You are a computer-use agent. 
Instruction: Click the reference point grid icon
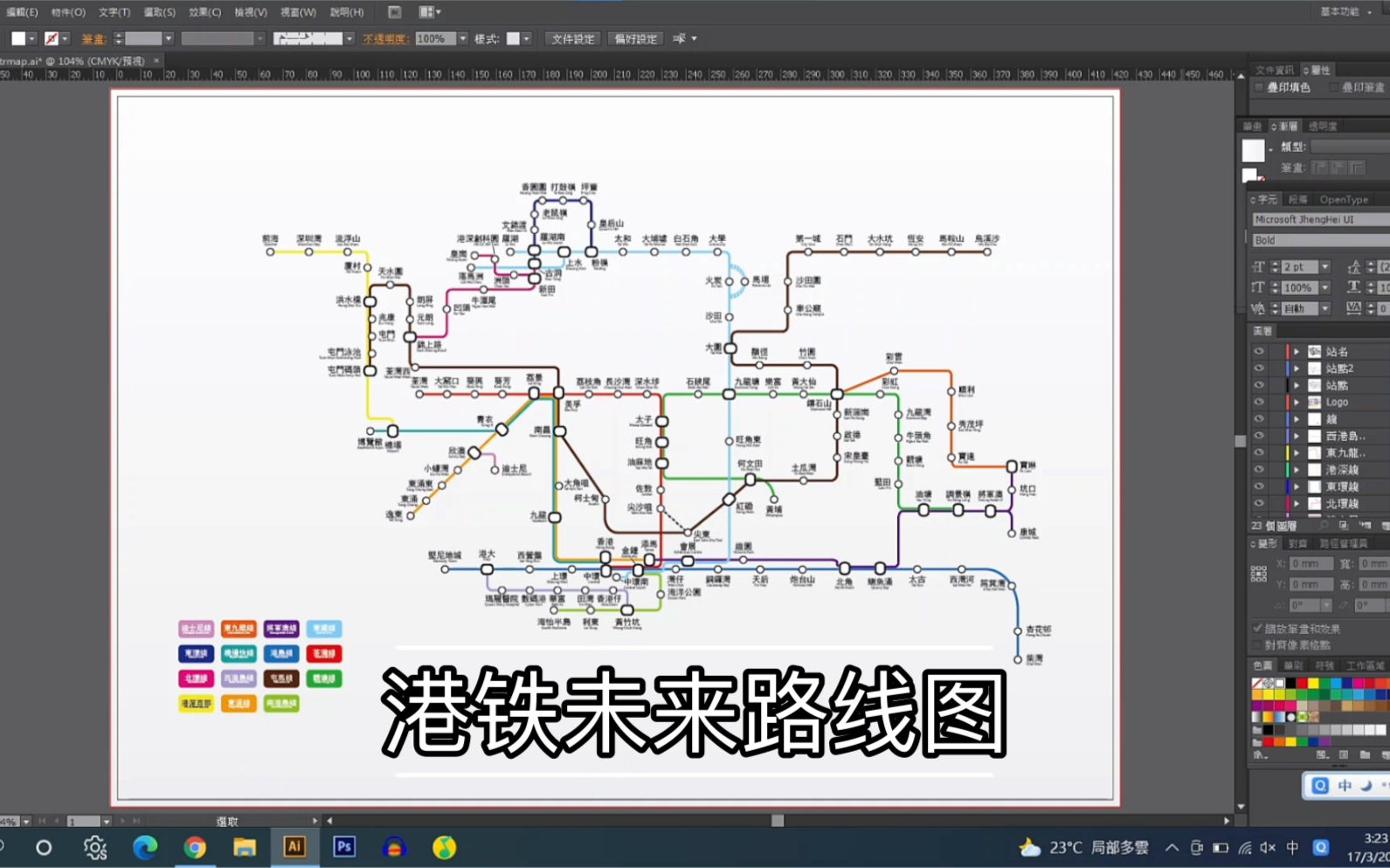(x=1259, y=574)
